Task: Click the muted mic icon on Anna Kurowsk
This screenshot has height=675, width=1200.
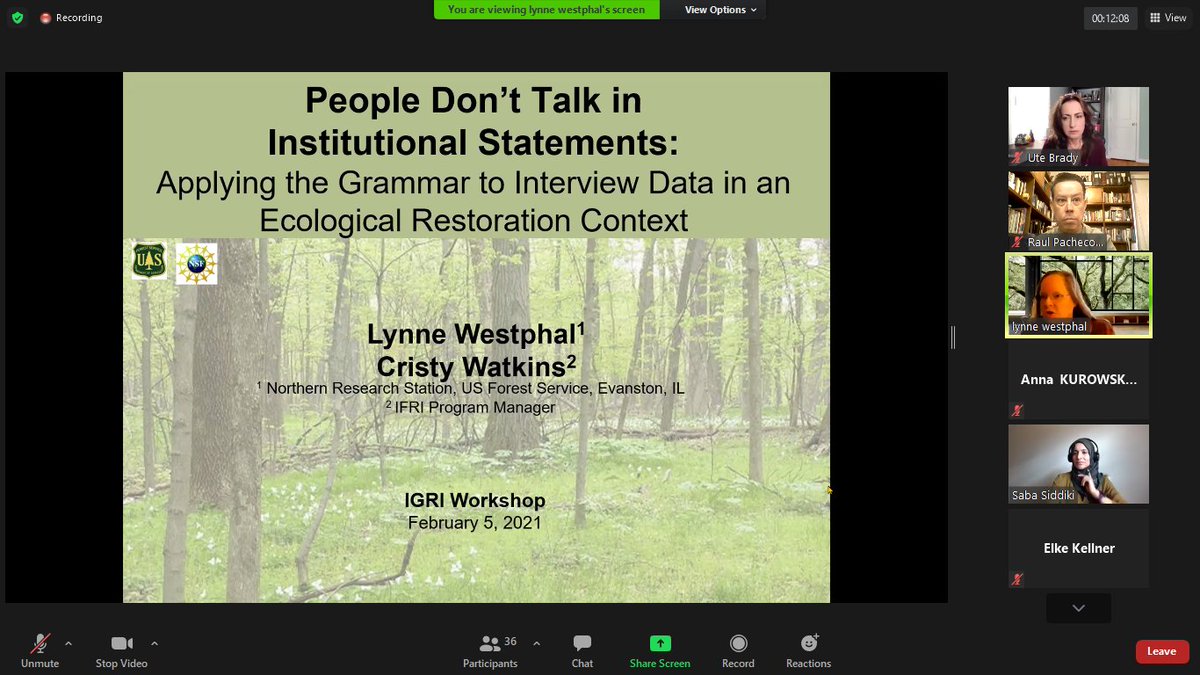Action: tap(1017, 410)
